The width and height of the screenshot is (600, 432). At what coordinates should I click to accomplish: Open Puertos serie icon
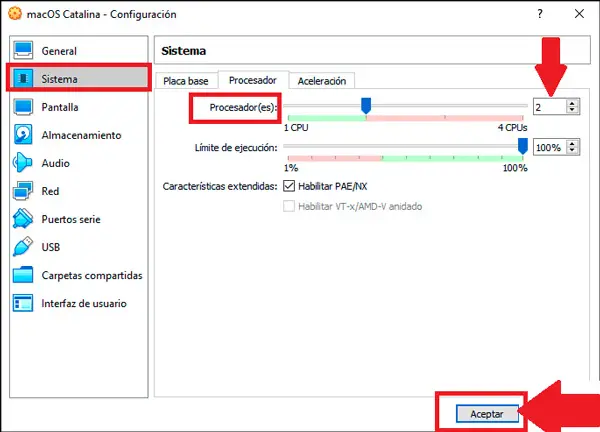click(22, 219)
